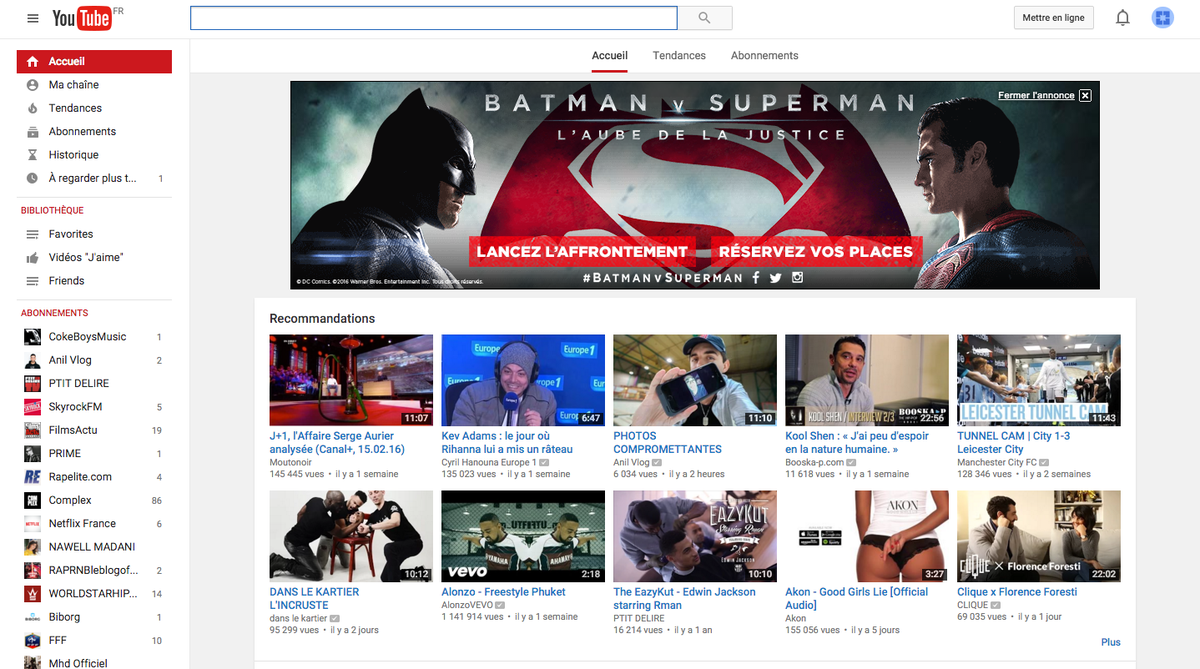This screenshot has width=1200, height=669.
Task: Select the Accueil tab at the top
Action: [610, 56]
